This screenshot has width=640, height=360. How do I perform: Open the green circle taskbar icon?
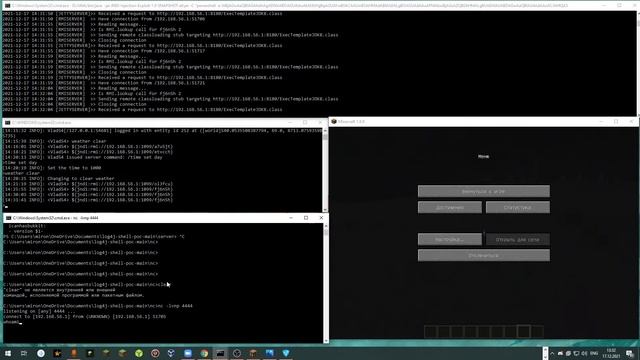coord(139,353)
